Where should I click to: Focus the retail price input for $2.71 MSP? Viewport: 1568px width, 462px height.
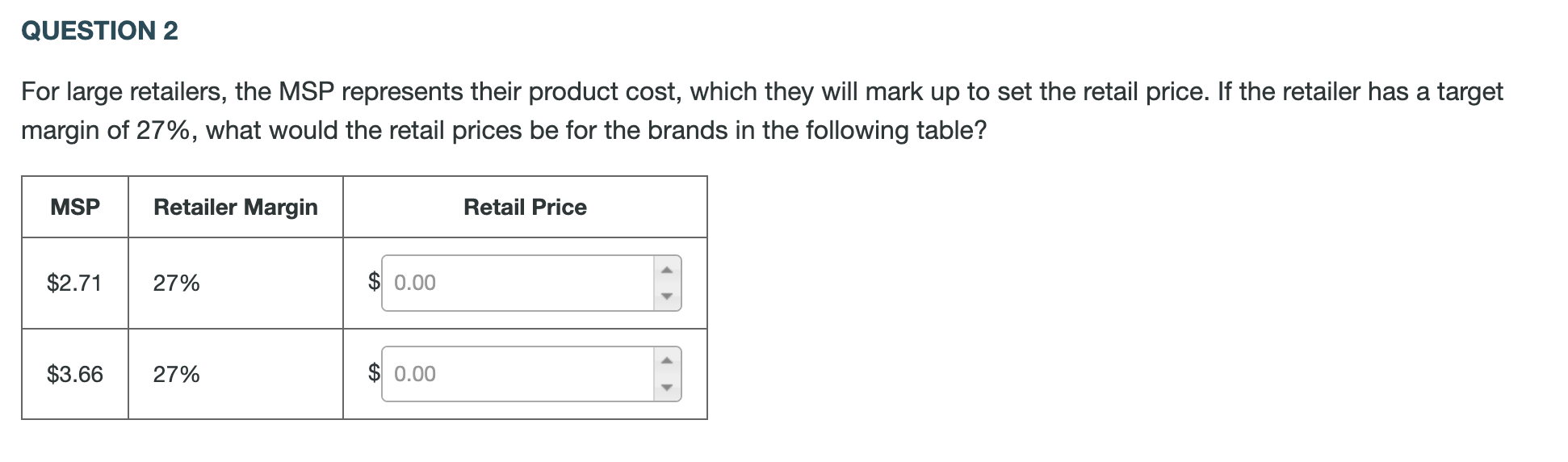click(x=517, y=283)
